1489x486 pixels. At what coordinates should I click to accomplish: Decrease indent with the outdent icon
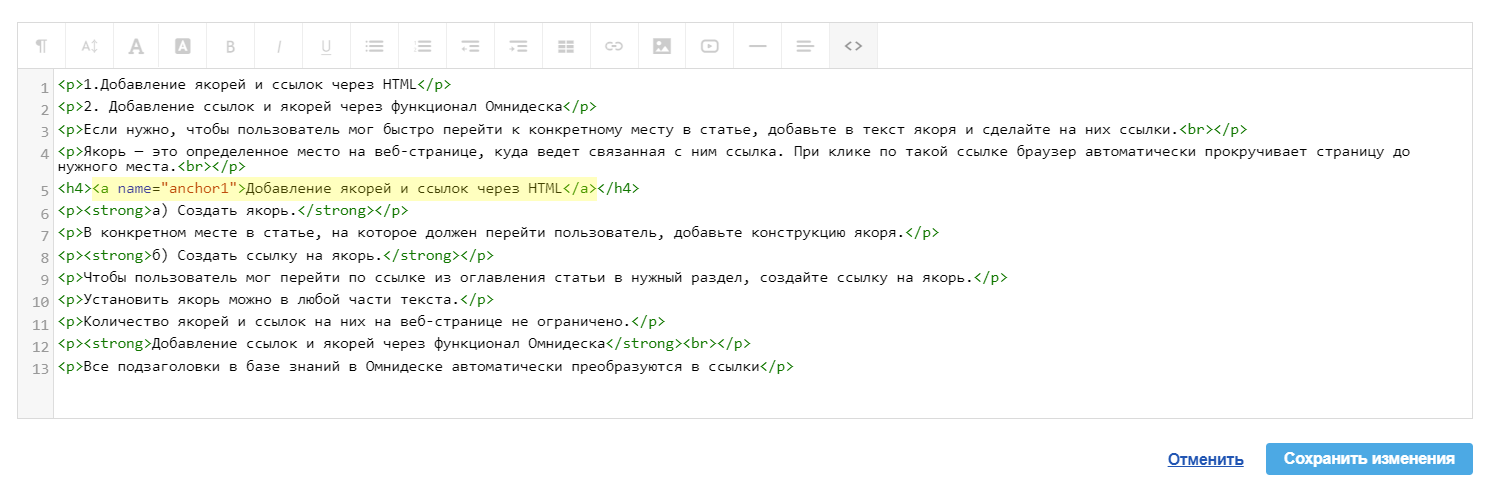[x=470, y=46]
